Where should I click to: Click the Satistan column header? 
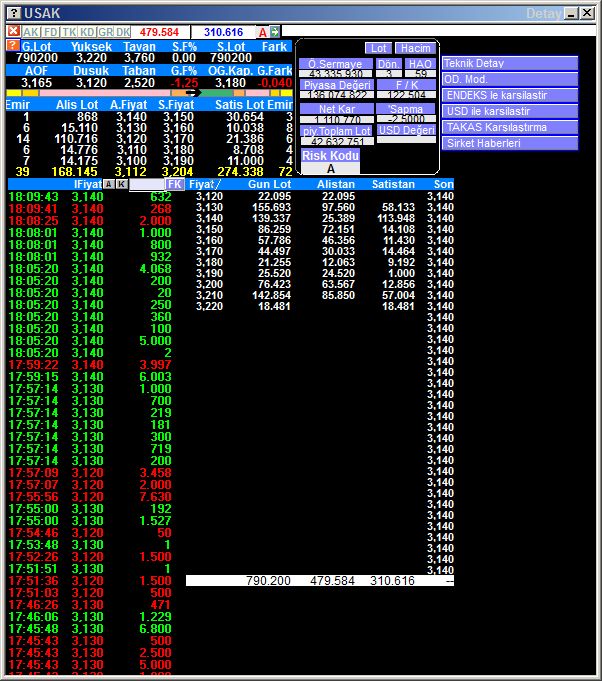click(x=393, y=184)
